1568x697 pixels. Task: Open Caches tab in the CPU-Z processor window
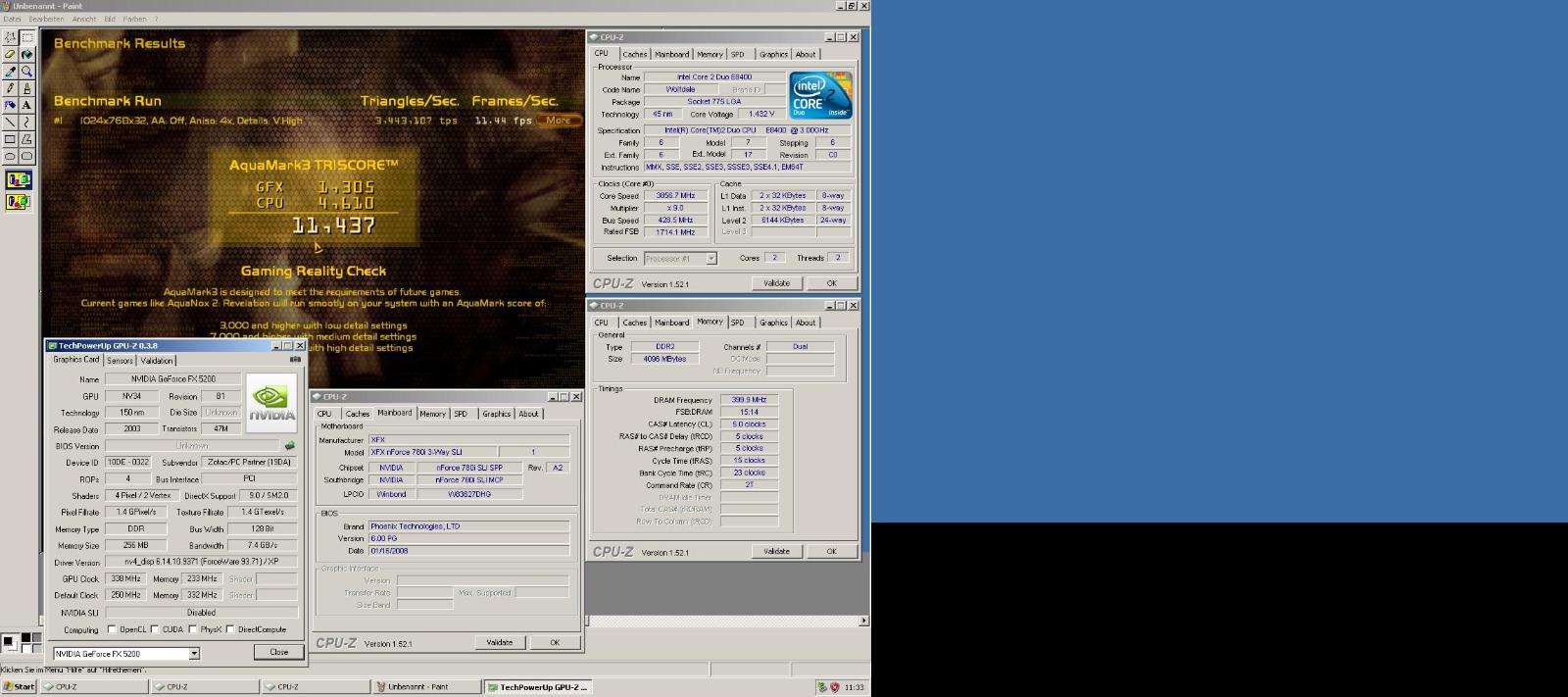point(634,55)
